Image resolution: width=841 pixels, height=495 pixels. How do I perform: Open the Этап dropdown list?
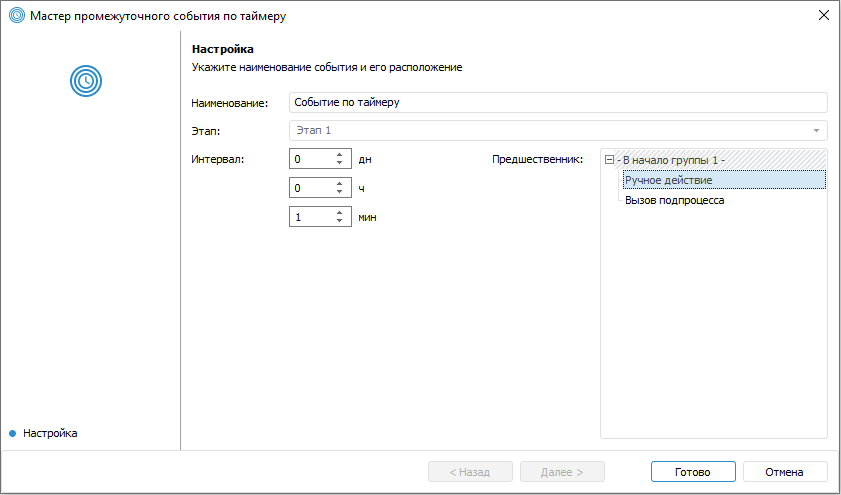tap(816, 131)
